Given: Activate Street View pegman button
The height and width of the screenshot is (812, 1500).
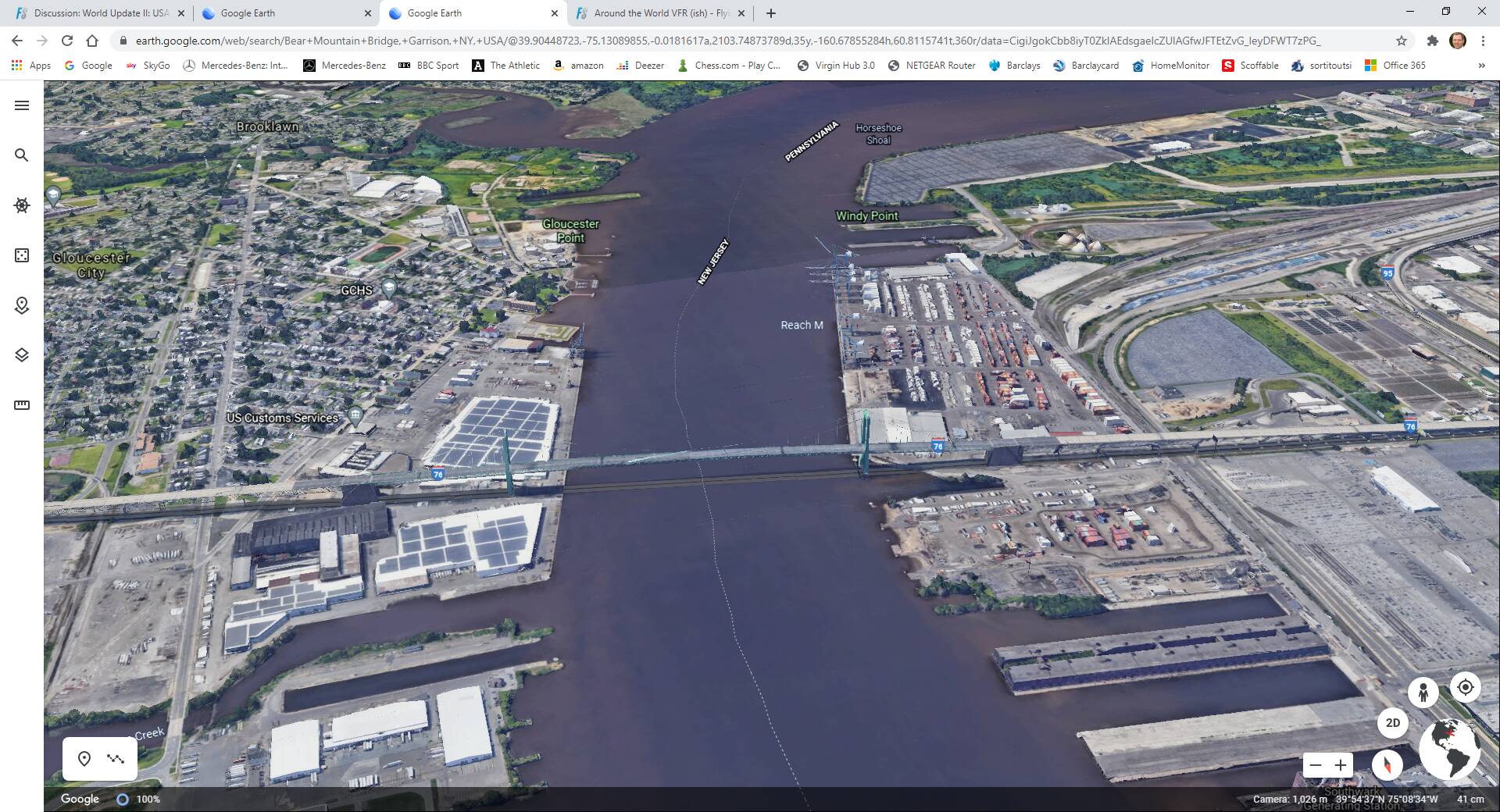Looking at the screenshot, I should [1423, 692].
